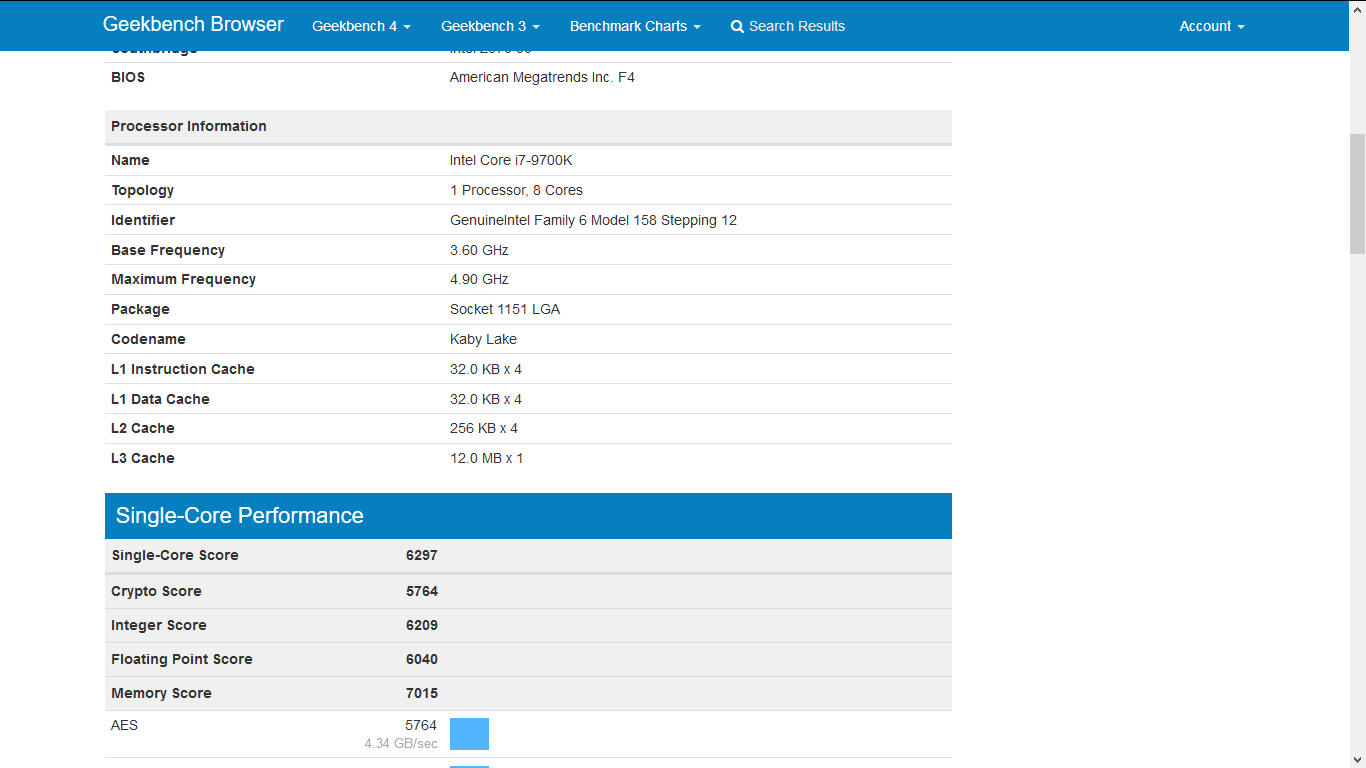Click the 'GenuineIntel Family 6 Model 158 Stepping 12' text
This screenshot has height=768, width=1366.
pos(593,220)
